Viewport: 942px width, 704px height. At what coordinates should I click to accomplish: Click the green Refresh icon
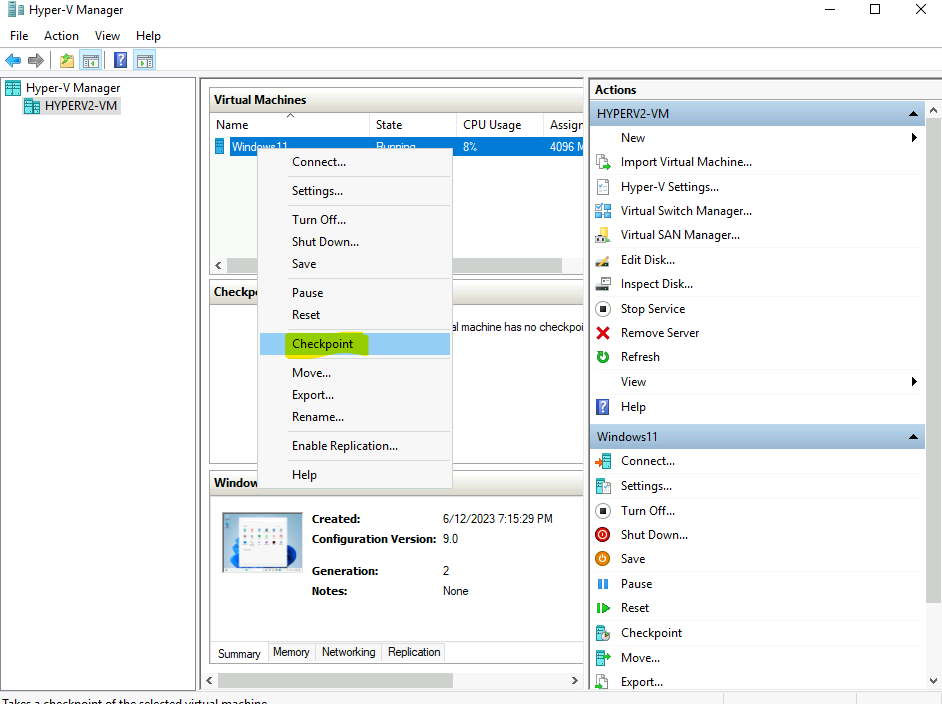603,357
